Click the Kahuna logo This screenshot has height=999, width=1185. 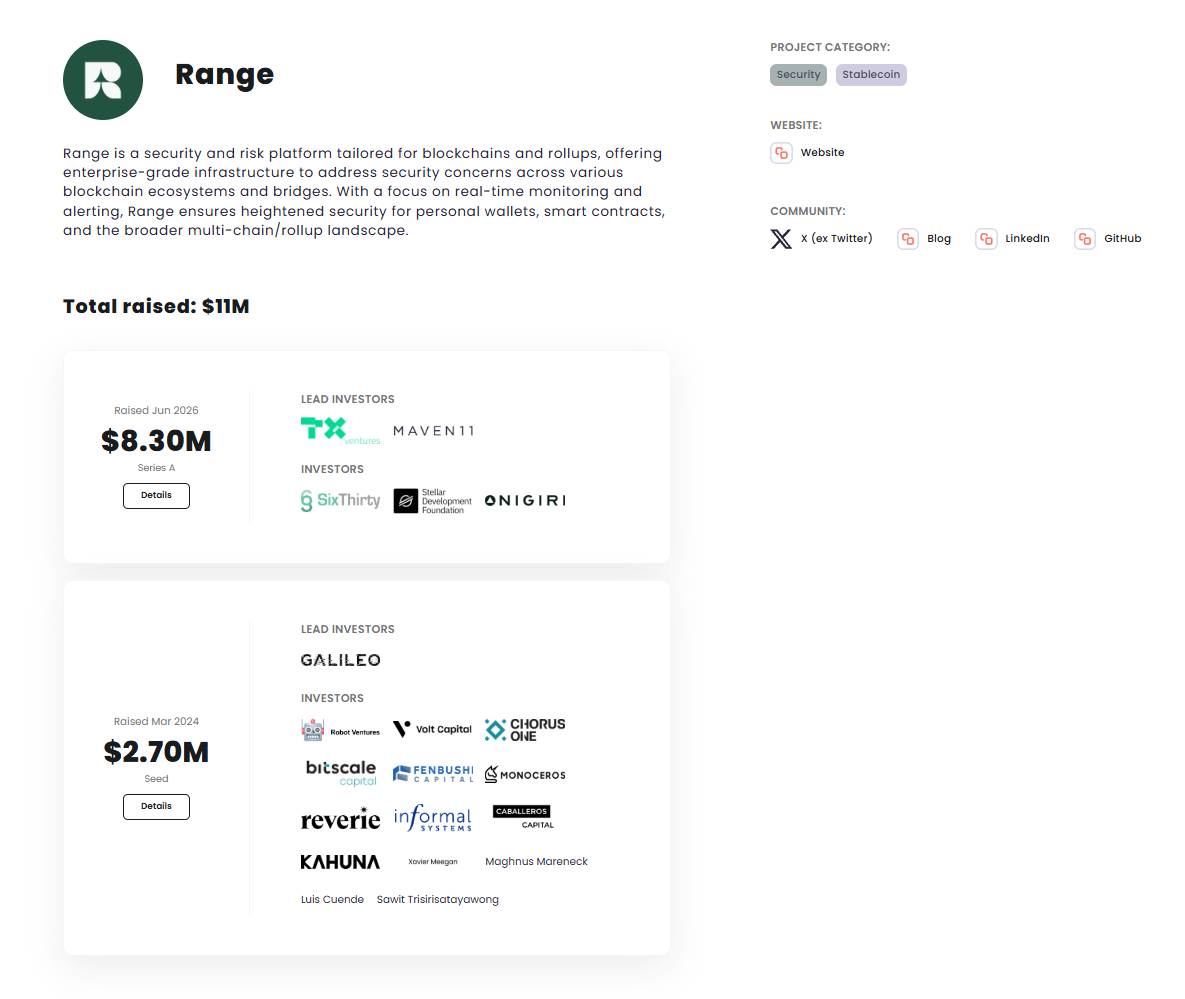tap(340, 862)
